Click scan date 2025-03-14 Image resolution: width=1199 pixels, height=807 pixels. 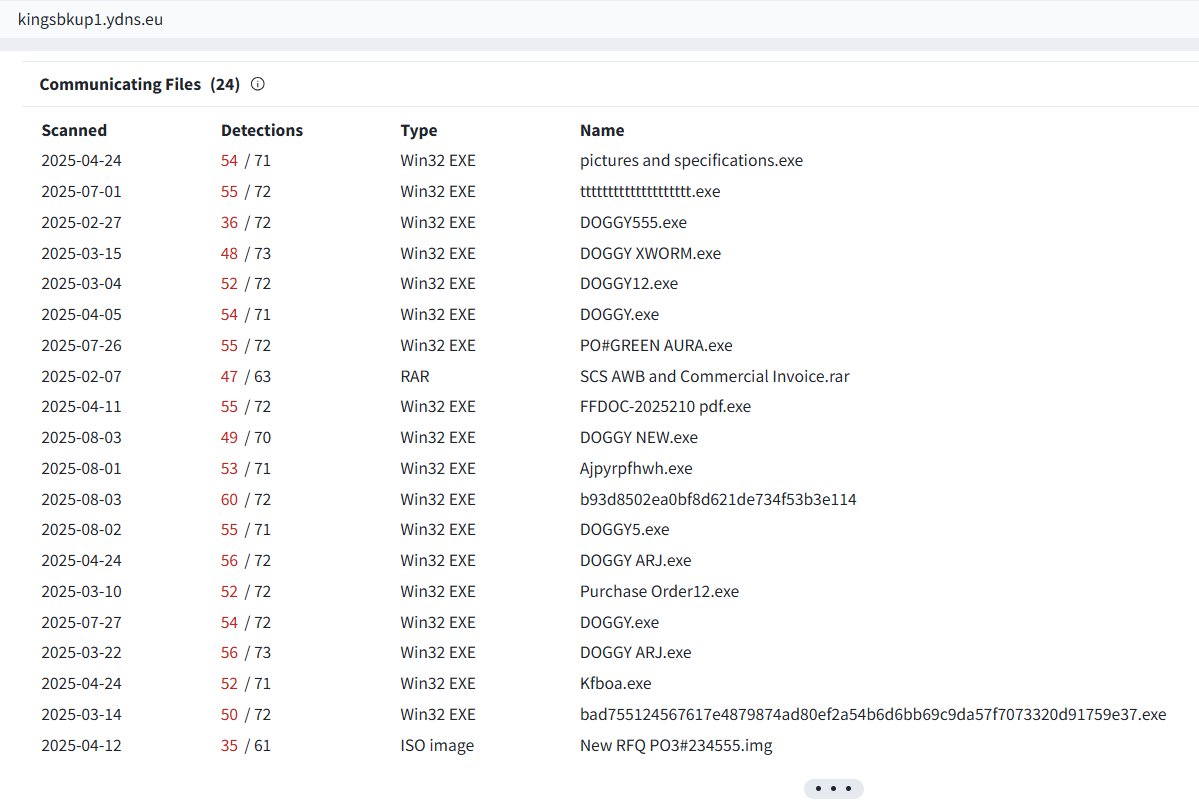(81, 714)
